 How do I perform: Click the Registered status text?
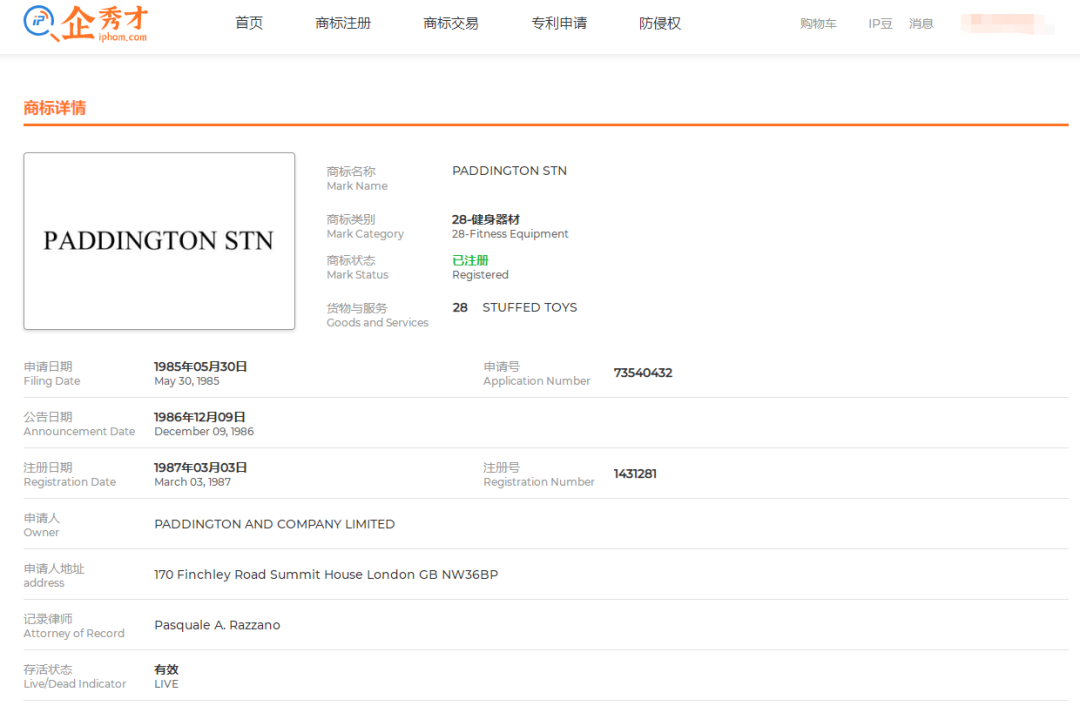[x=480, y=275]
